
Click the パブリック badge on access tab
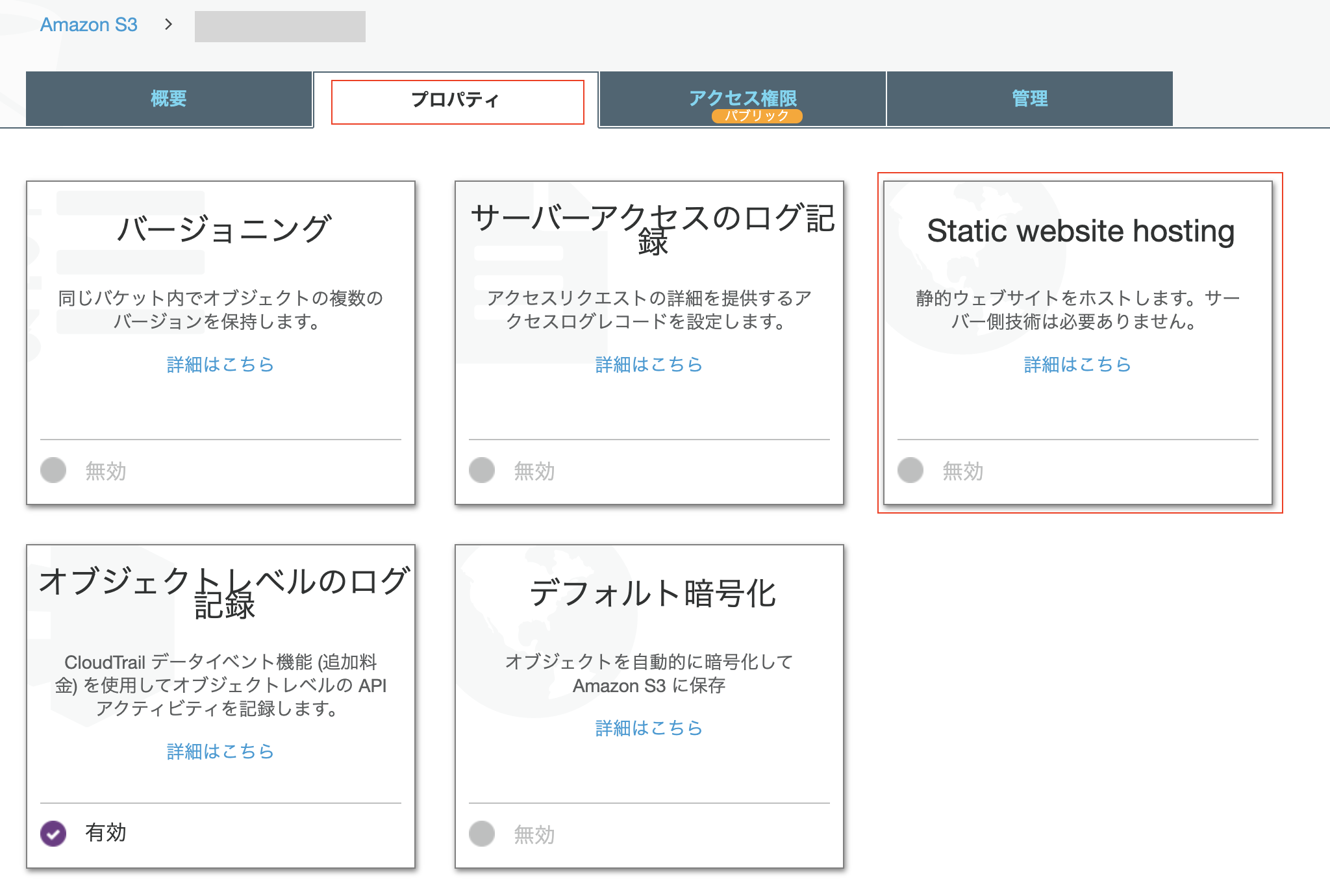[757, 116]
